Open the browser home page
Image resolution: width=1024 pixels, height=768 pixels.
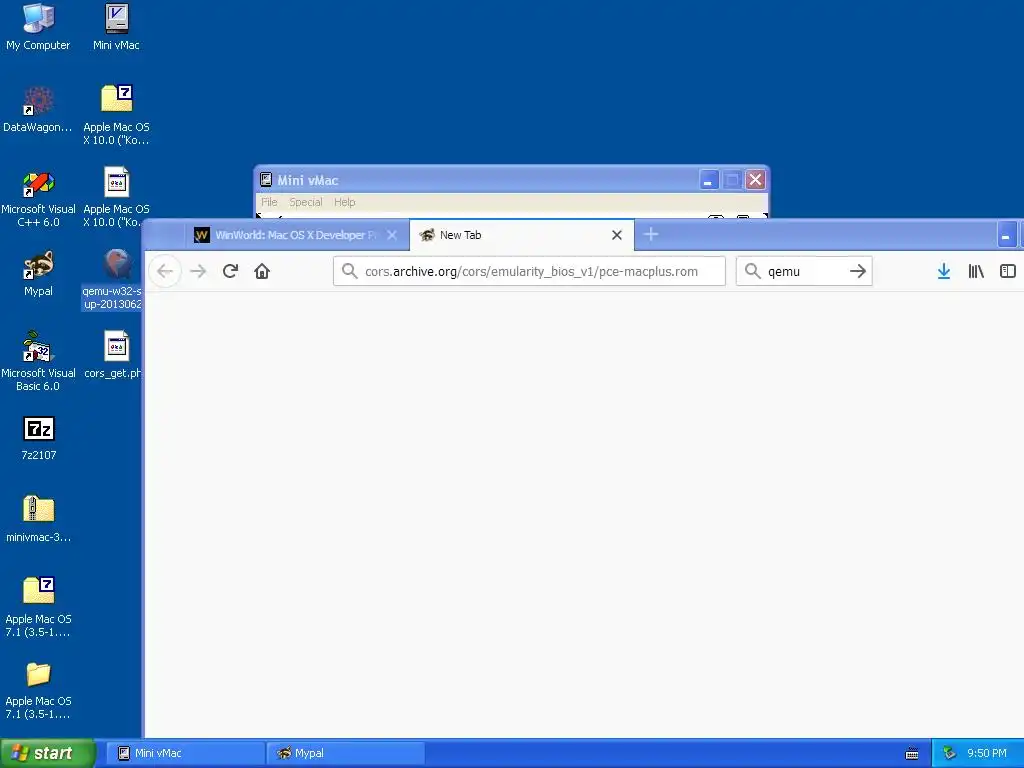262,271
